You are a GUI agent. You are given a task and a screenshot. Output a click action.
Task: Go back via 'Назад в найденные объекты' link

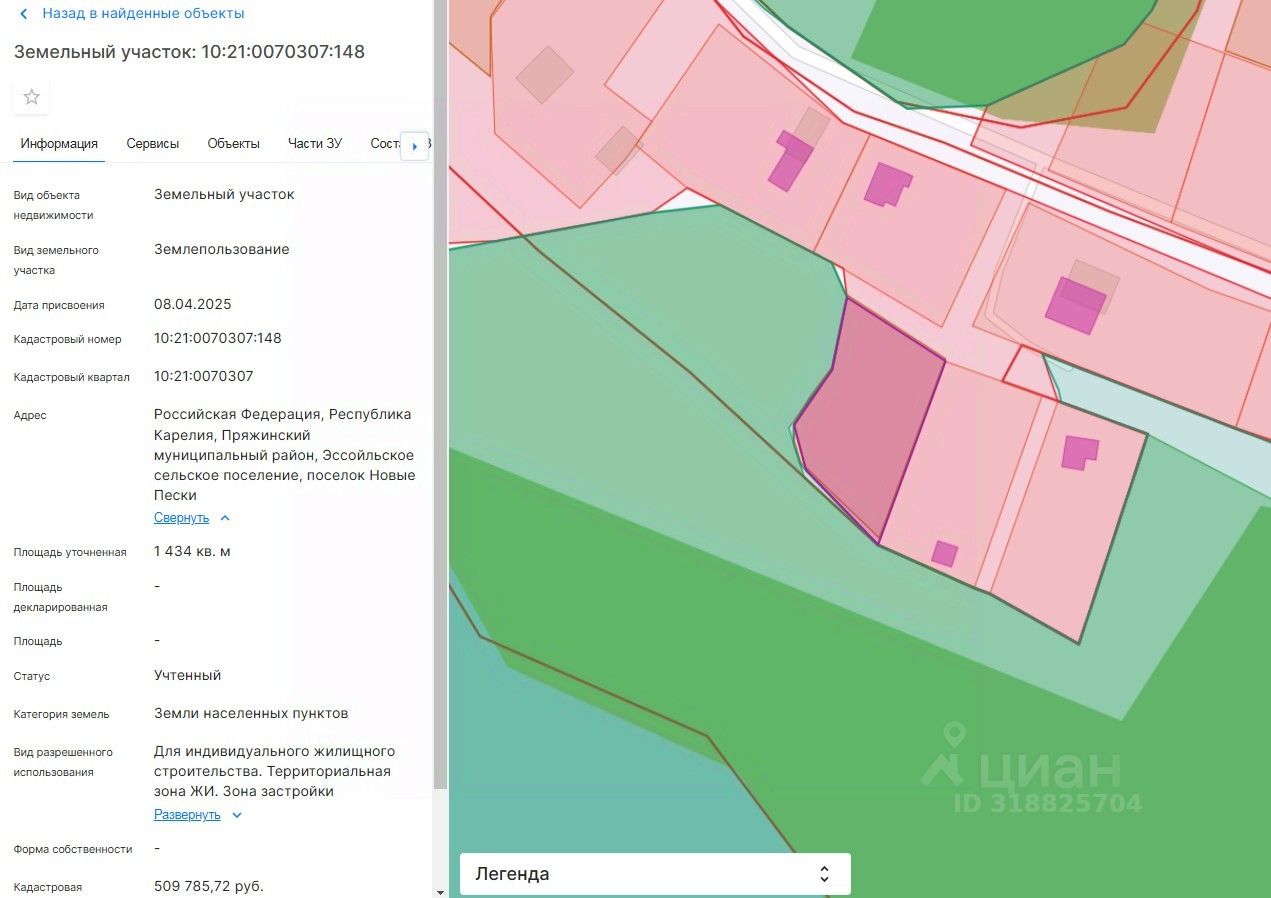pos(143,14)
